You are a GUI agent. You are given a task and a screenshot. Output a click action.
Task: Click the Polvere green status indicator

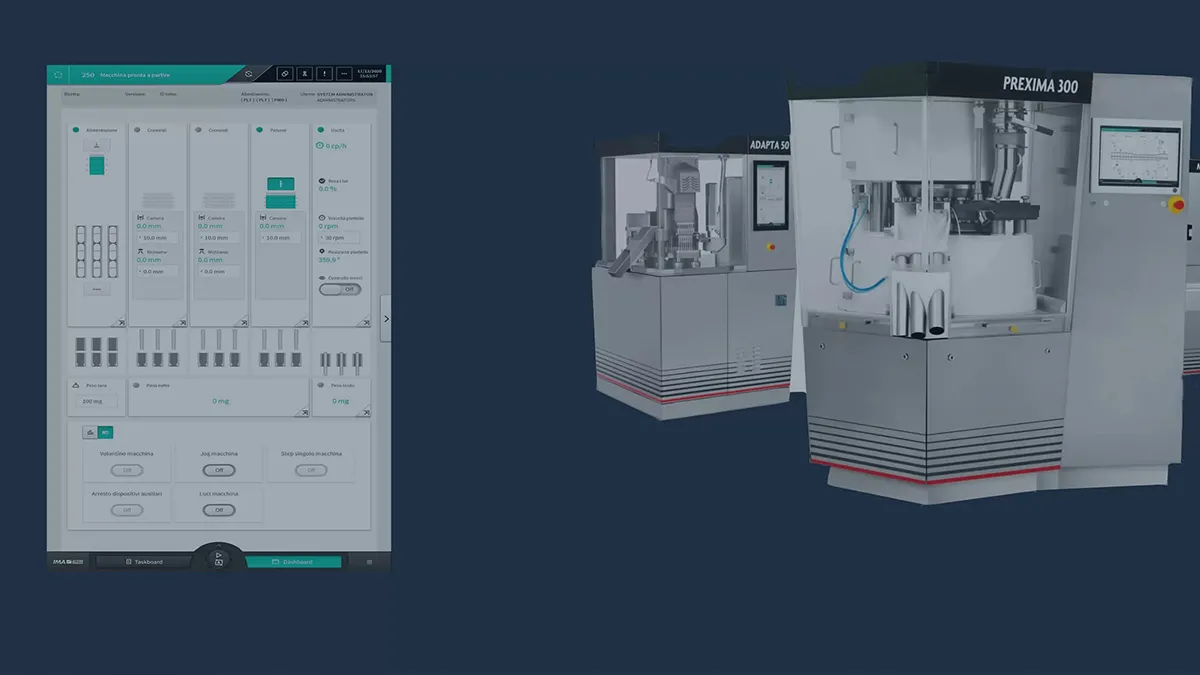tap(259, 130)
